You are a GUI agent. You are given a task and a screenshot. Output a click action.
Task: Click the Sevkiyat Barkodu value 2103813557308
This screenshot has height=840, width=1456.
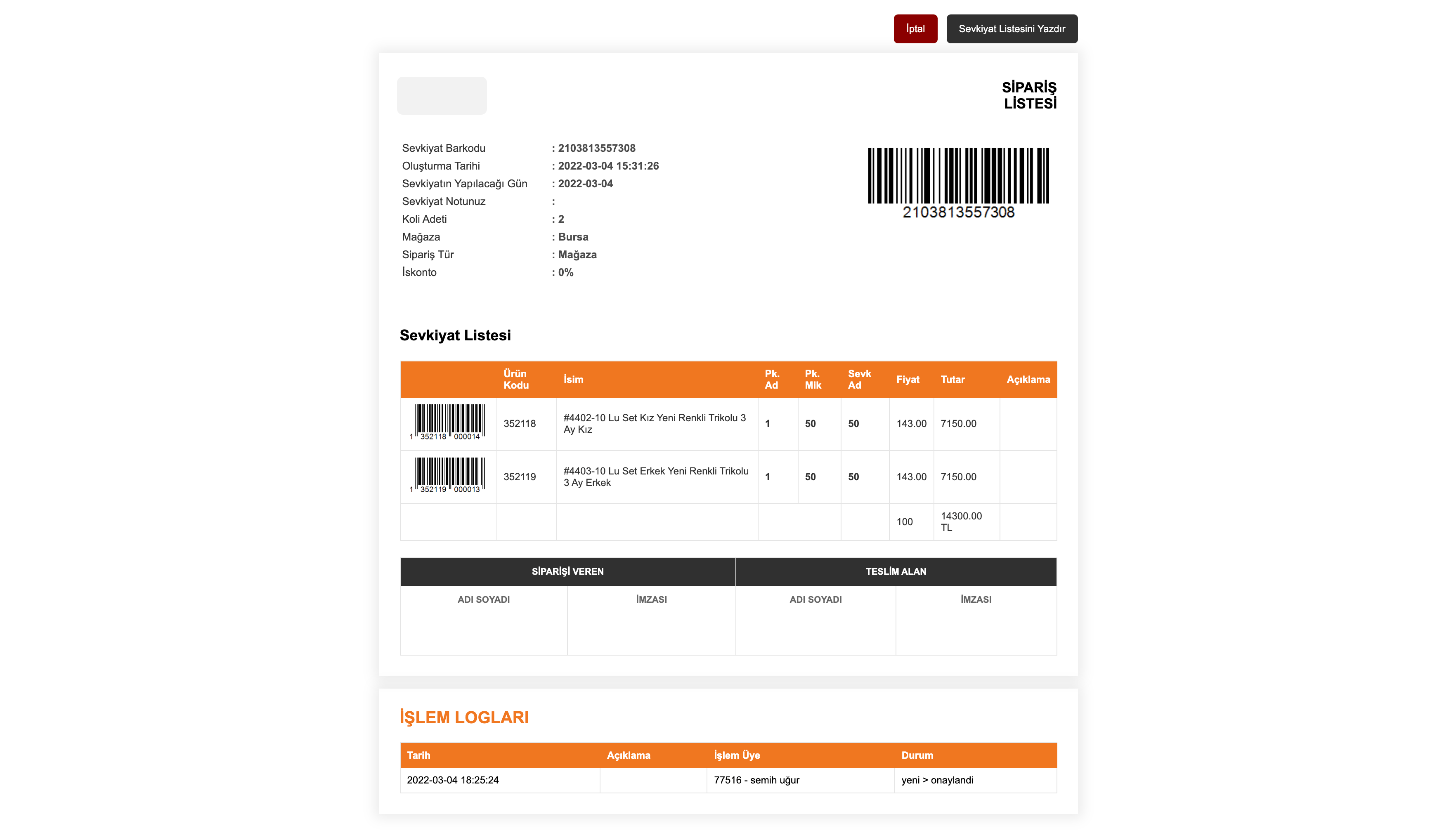[596, 148]
